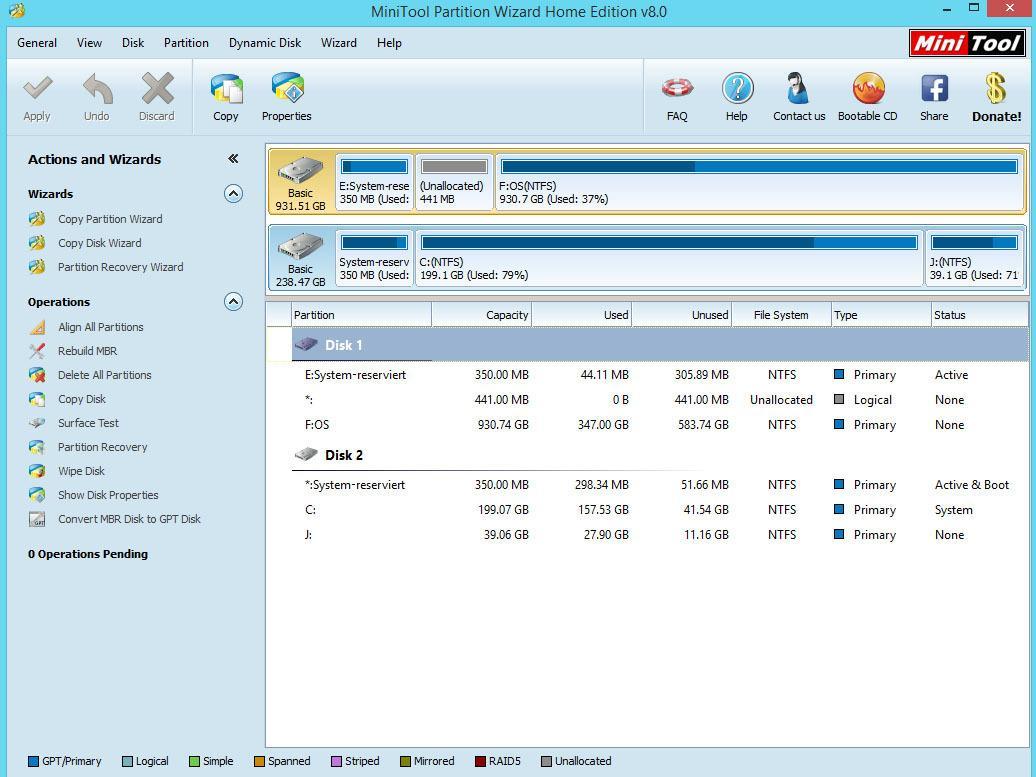Collapse the Wizards section

(x=233, y=194)
